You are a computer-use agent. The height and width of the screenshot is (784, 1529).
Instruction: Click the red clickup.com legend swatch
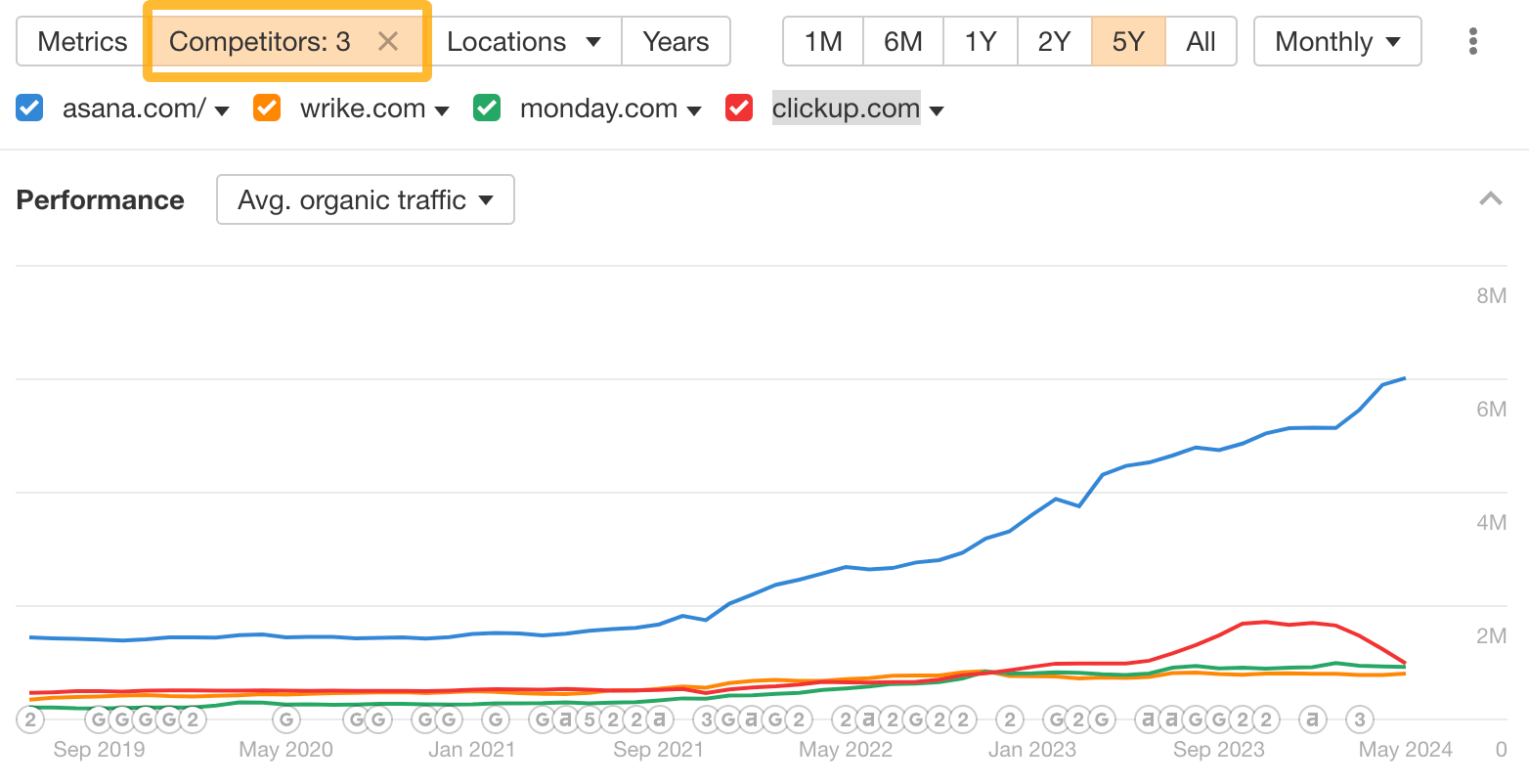coord(738,108)
